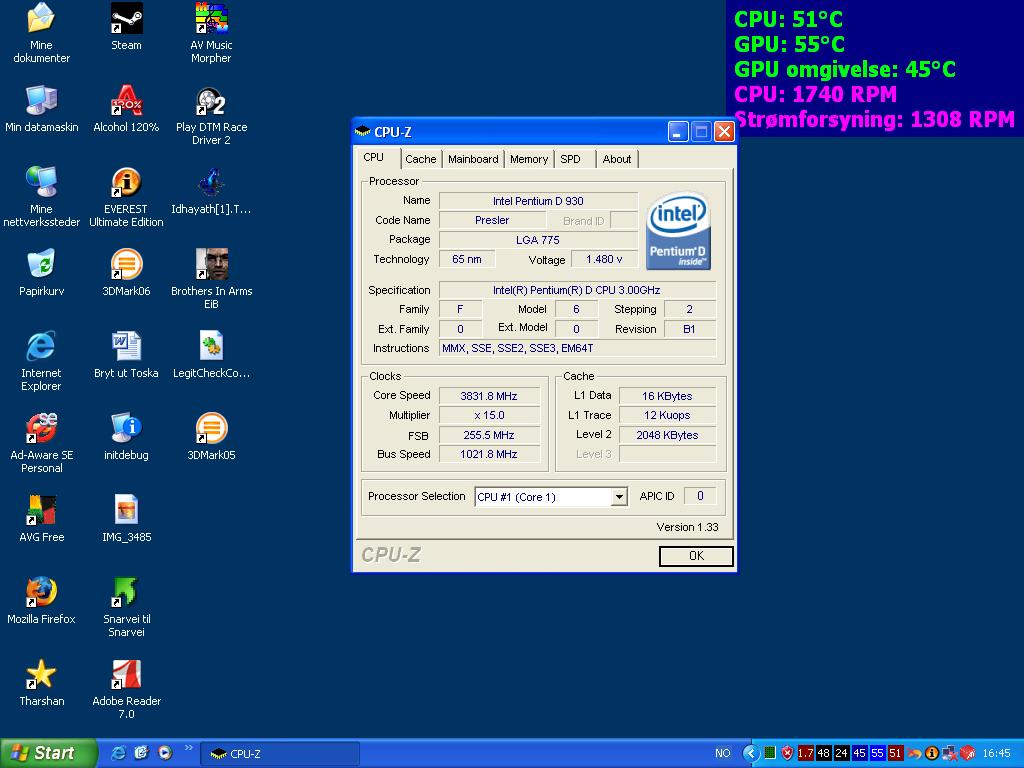The width and height of the screenshot is (1024, 768).
Task: Click Windows Media Player quick launch icon
Action: coord(165,753)
